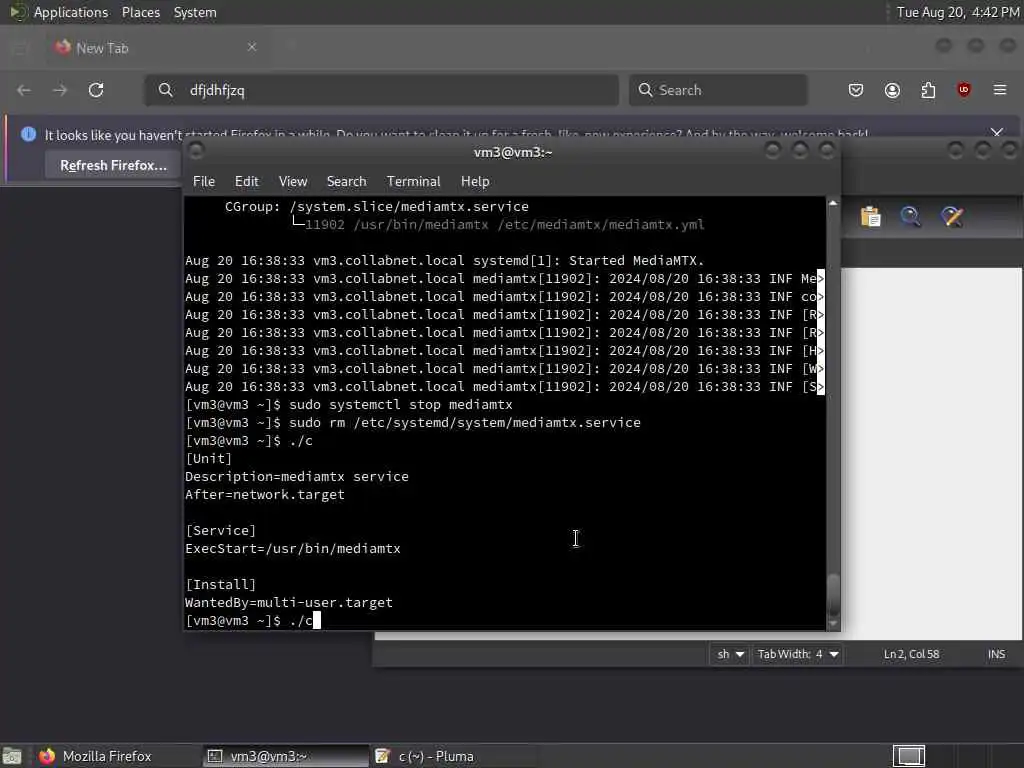This screenshot has height=768, width=1024.
Task: Open the Pocket shield icon in Firefox
Action: click(856, 90)
